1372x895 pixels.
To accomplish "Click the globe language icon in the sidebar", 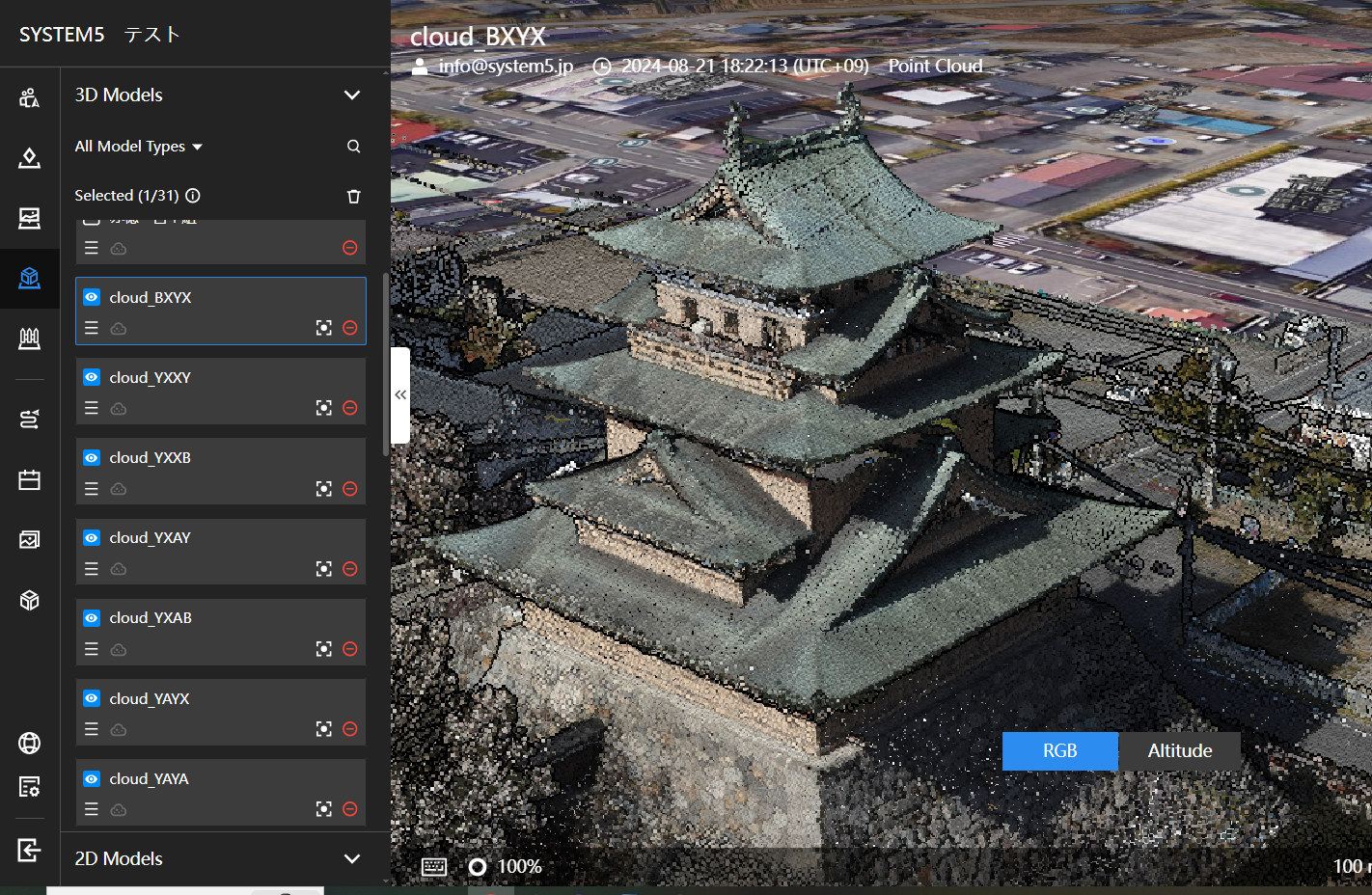I will coord(29,743).
